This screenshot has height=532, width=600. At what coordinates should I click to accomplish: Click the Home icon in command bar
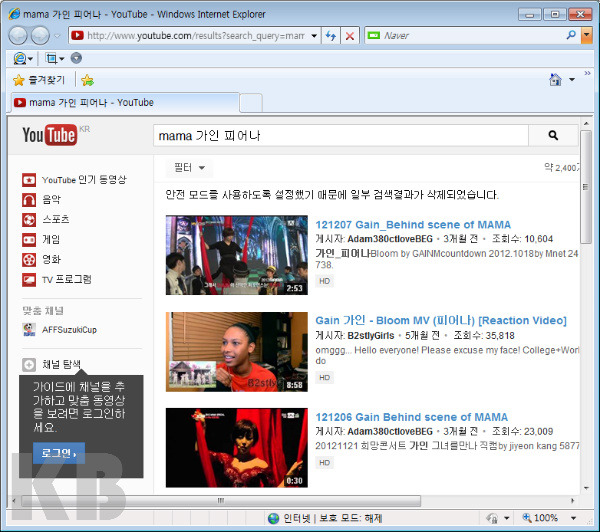pyautogui.click(x=555, y=80)
